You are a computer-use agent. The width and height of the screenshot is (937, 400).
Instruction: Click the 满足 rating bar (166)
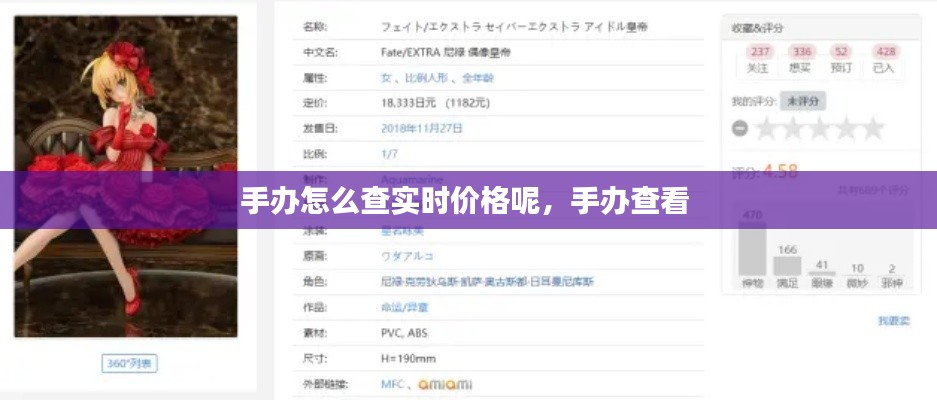(x=787, y=266)
